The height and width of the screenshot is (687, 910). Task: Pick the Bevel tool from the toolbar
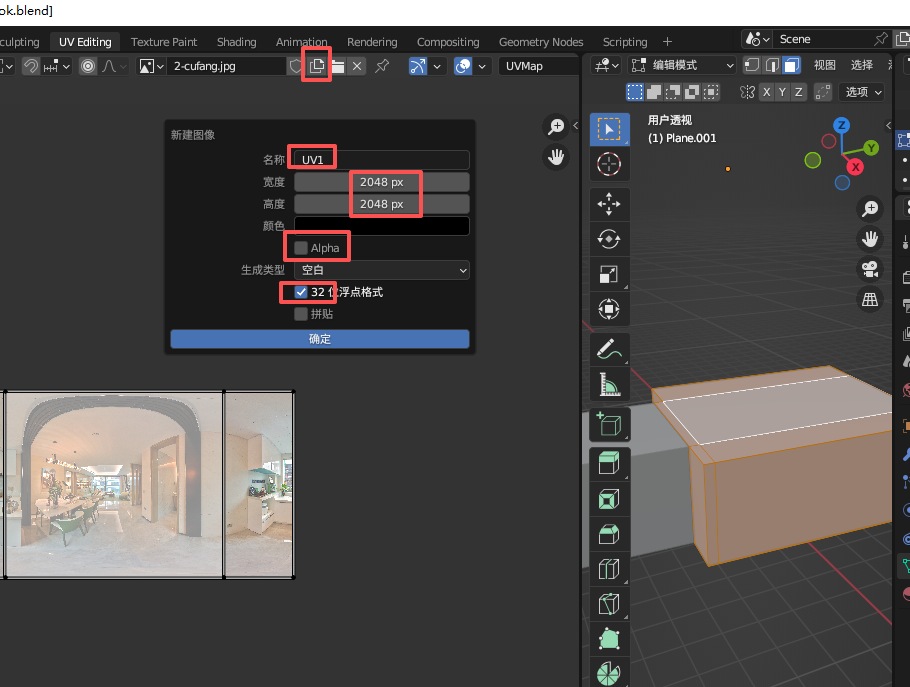click(608, 533)
